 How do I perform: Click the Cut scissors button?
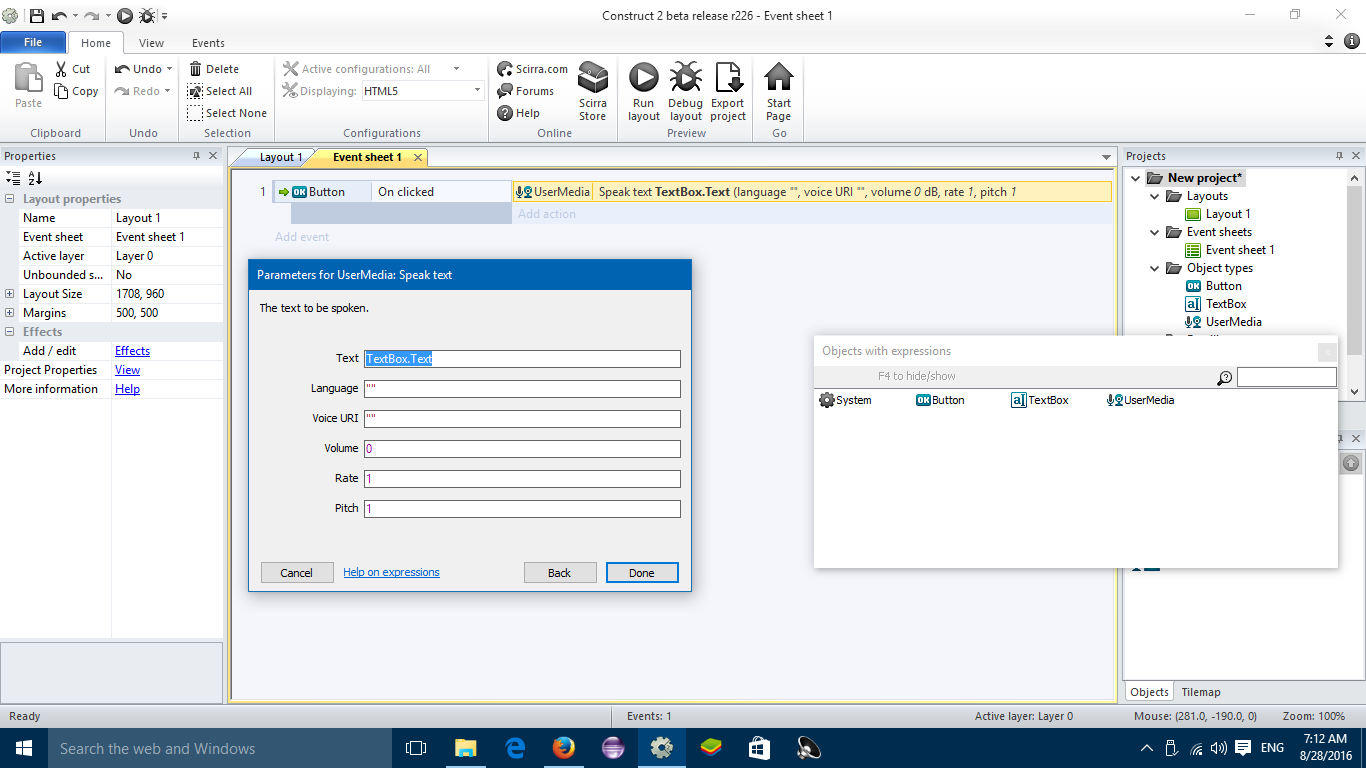coord(72,69)
